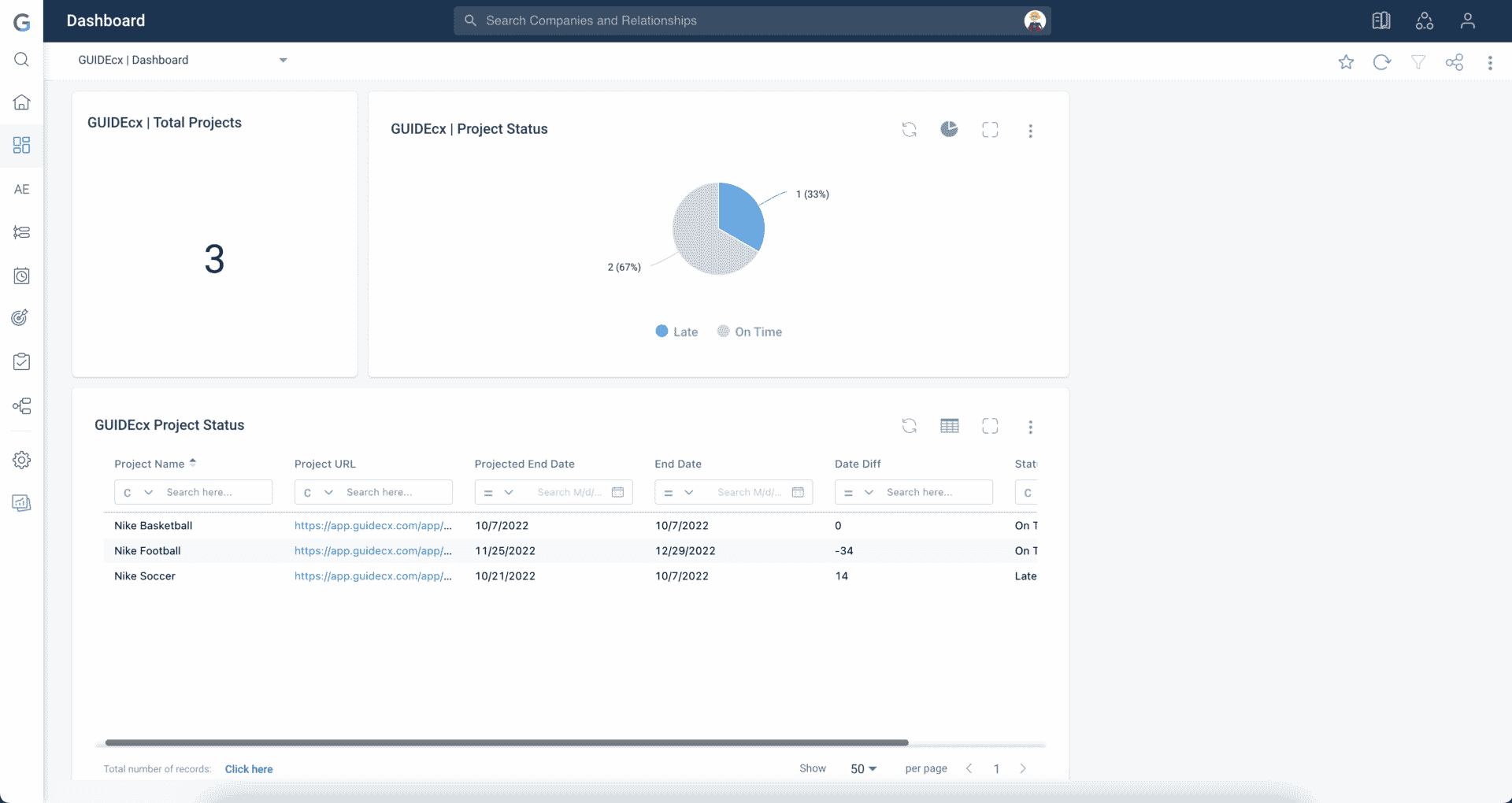Sort by Project Name column
Viewport: 1512px width, 803px height.
coord(154,464)
